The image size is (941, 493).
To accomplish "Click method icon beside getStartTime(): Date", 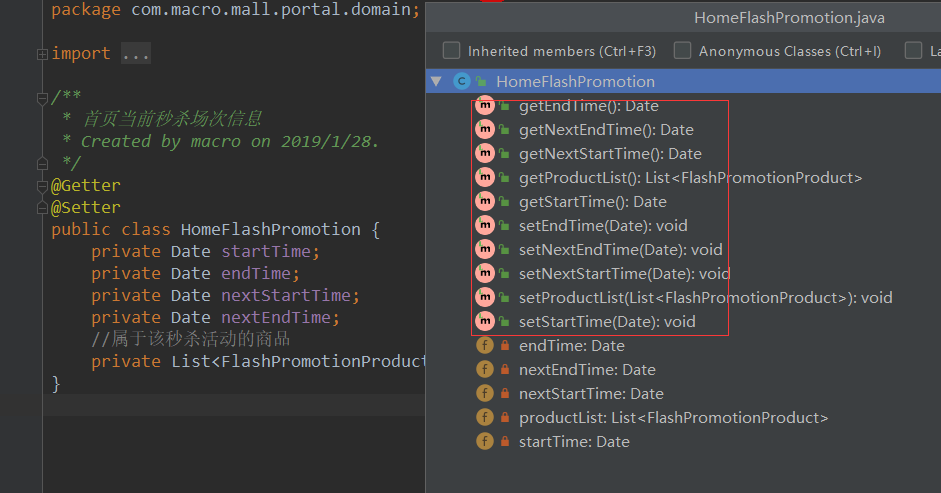I will pos(485,202).
